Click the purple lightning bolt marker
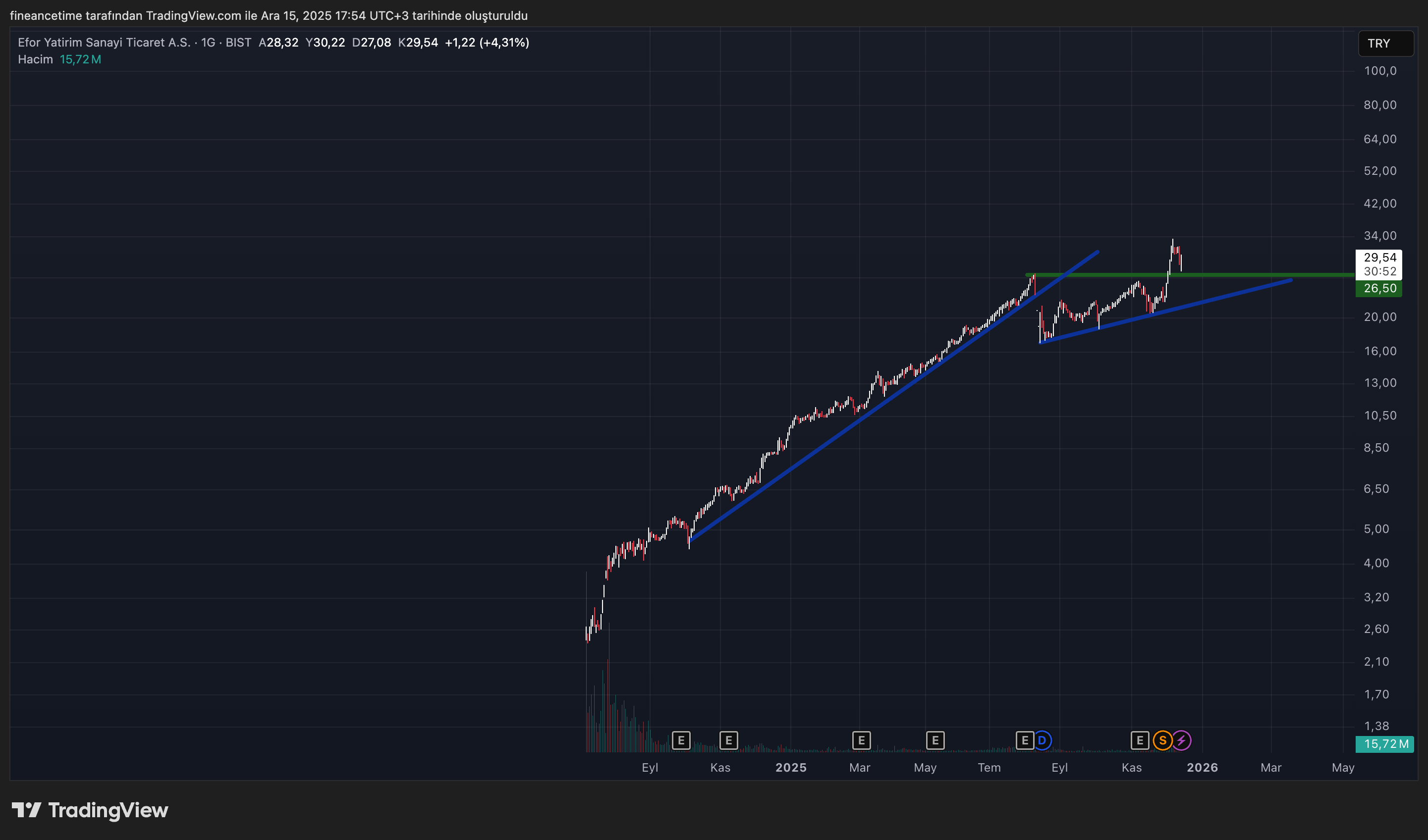 [x=1182, y=740]
